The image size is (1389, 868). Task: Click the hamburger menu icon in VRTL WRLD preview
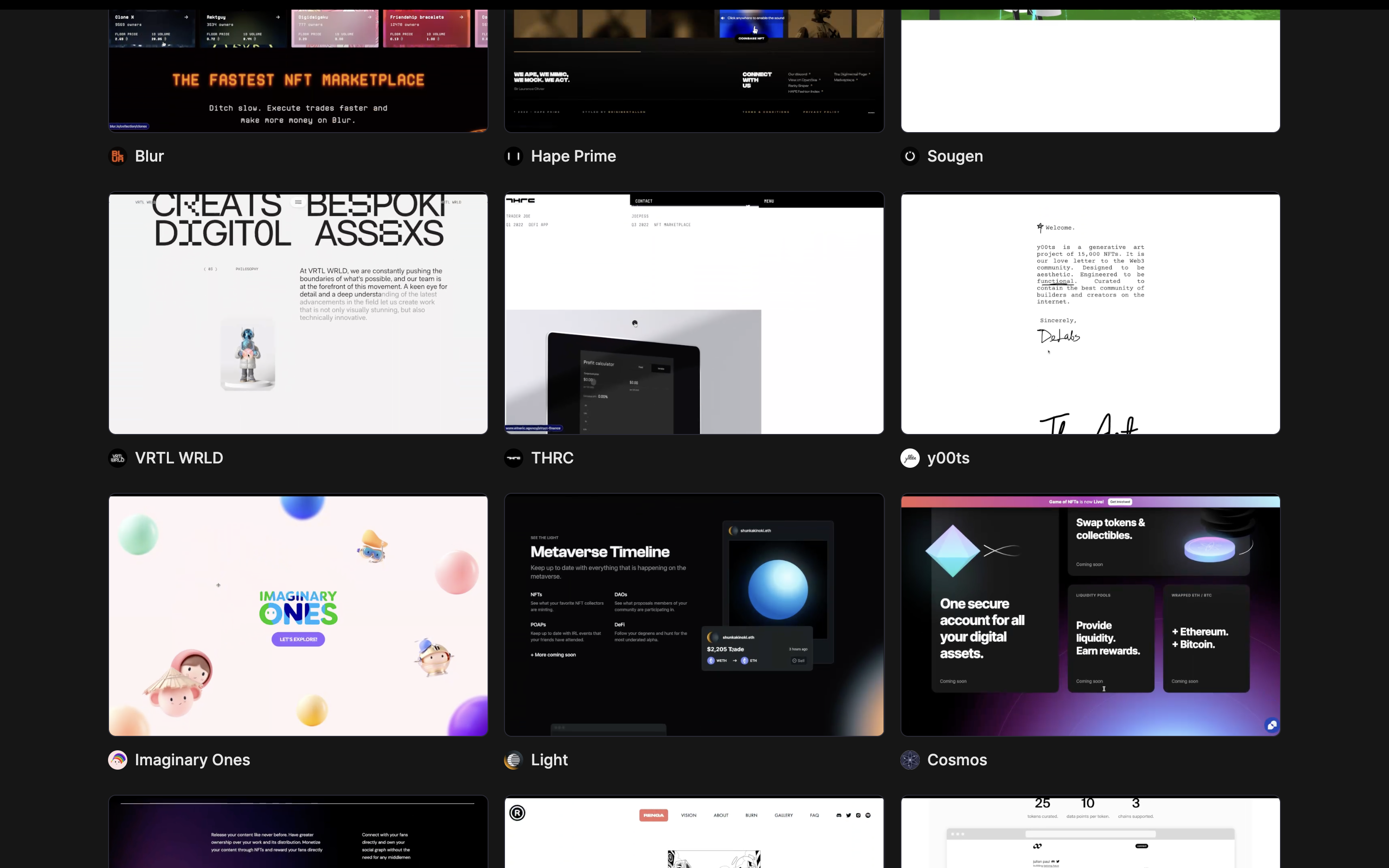coord(298,202)
